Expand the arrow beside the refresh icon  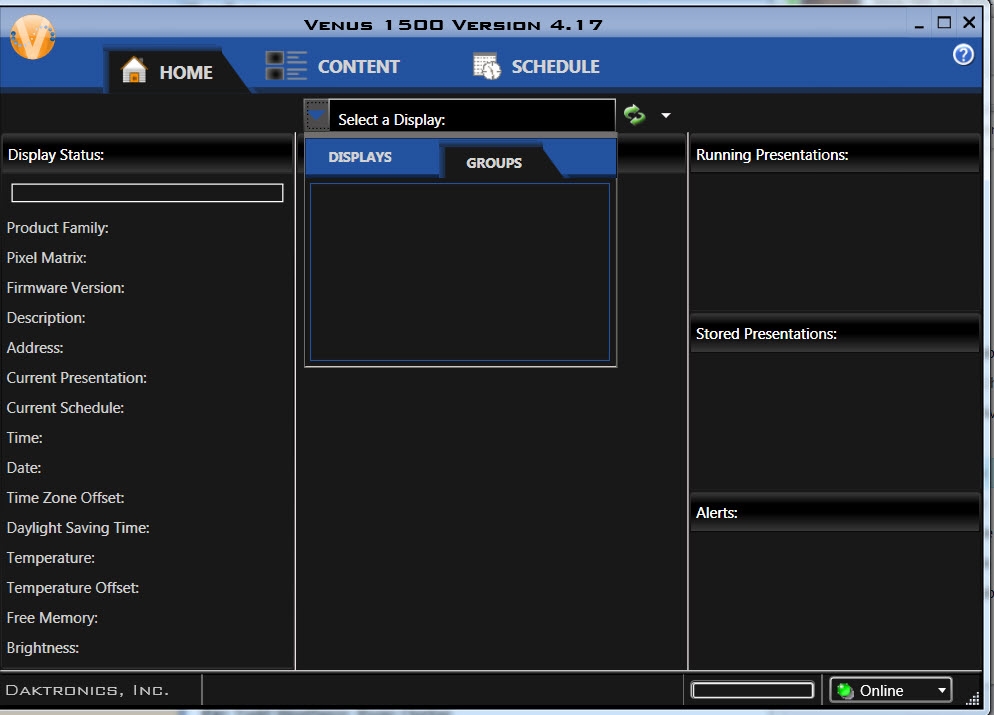tap(666, 116)
